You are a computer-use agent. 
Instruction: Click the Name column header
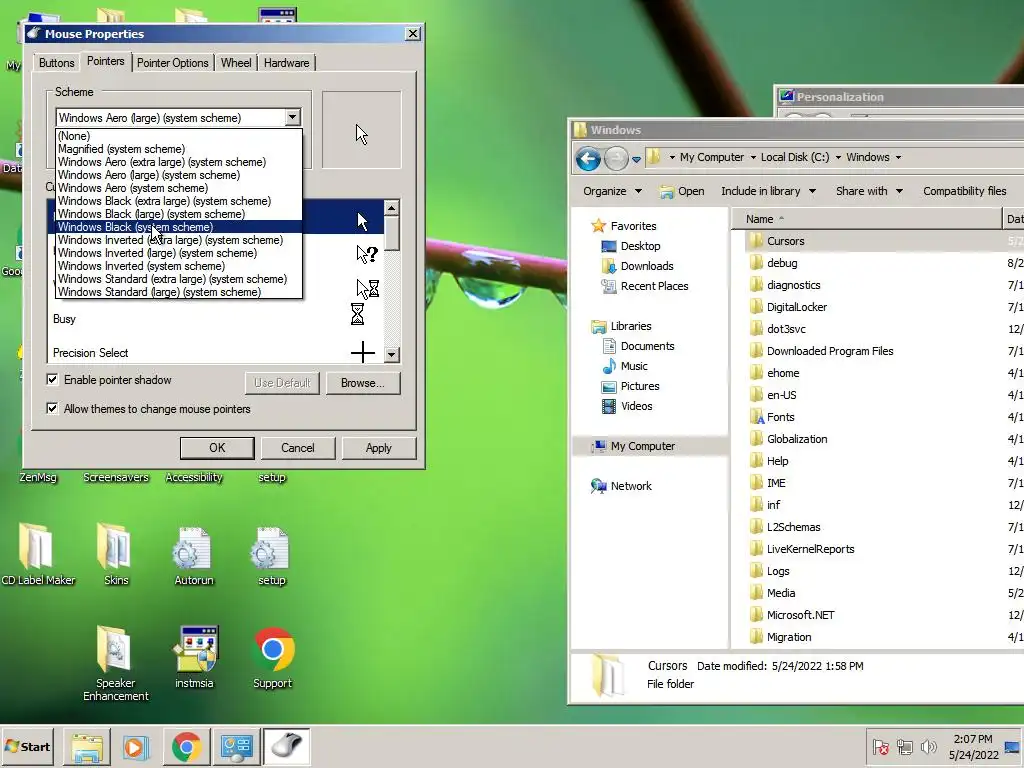tap(866, 219)
